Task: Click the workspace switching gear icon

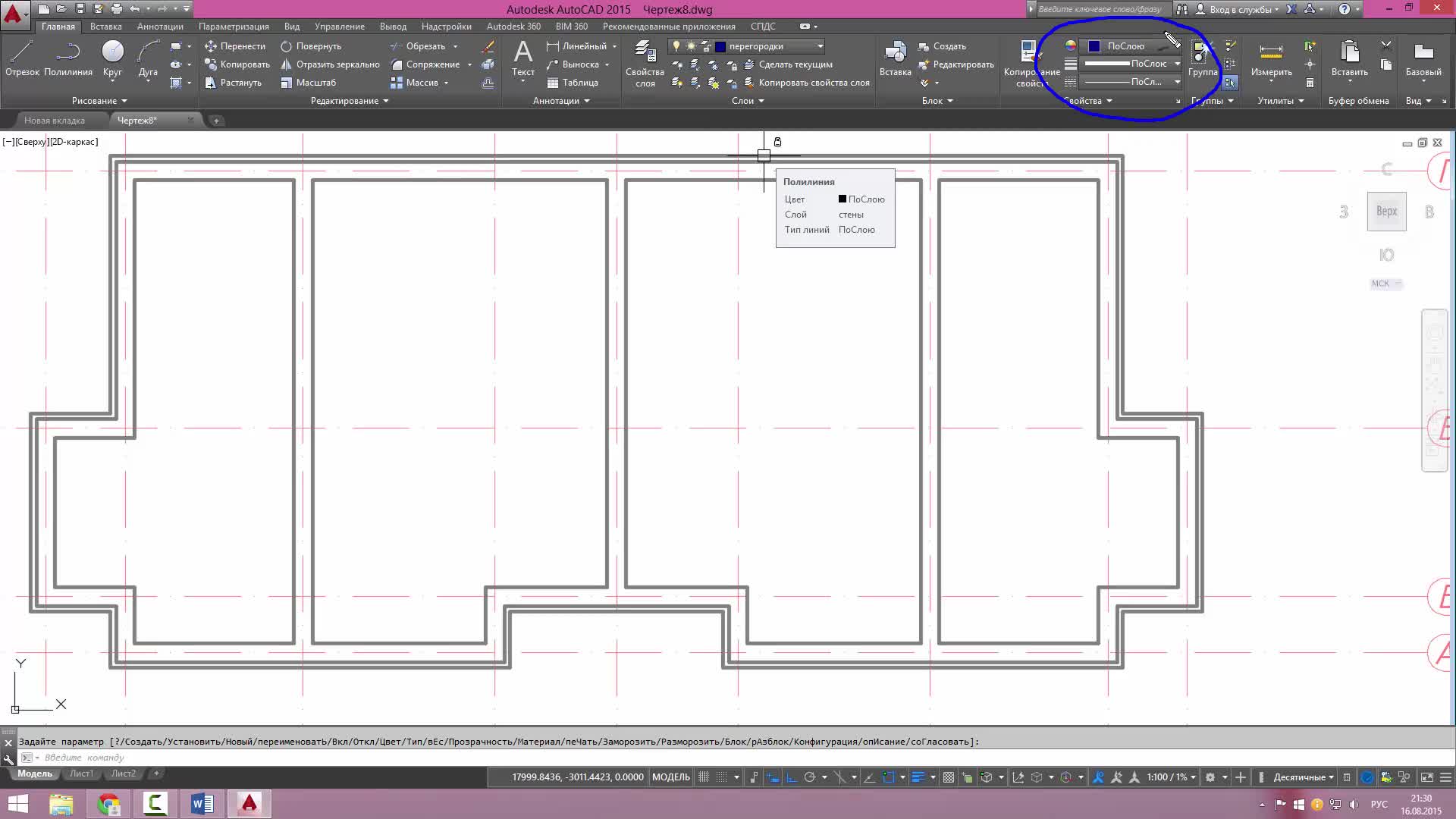Action: (1210, 777)
